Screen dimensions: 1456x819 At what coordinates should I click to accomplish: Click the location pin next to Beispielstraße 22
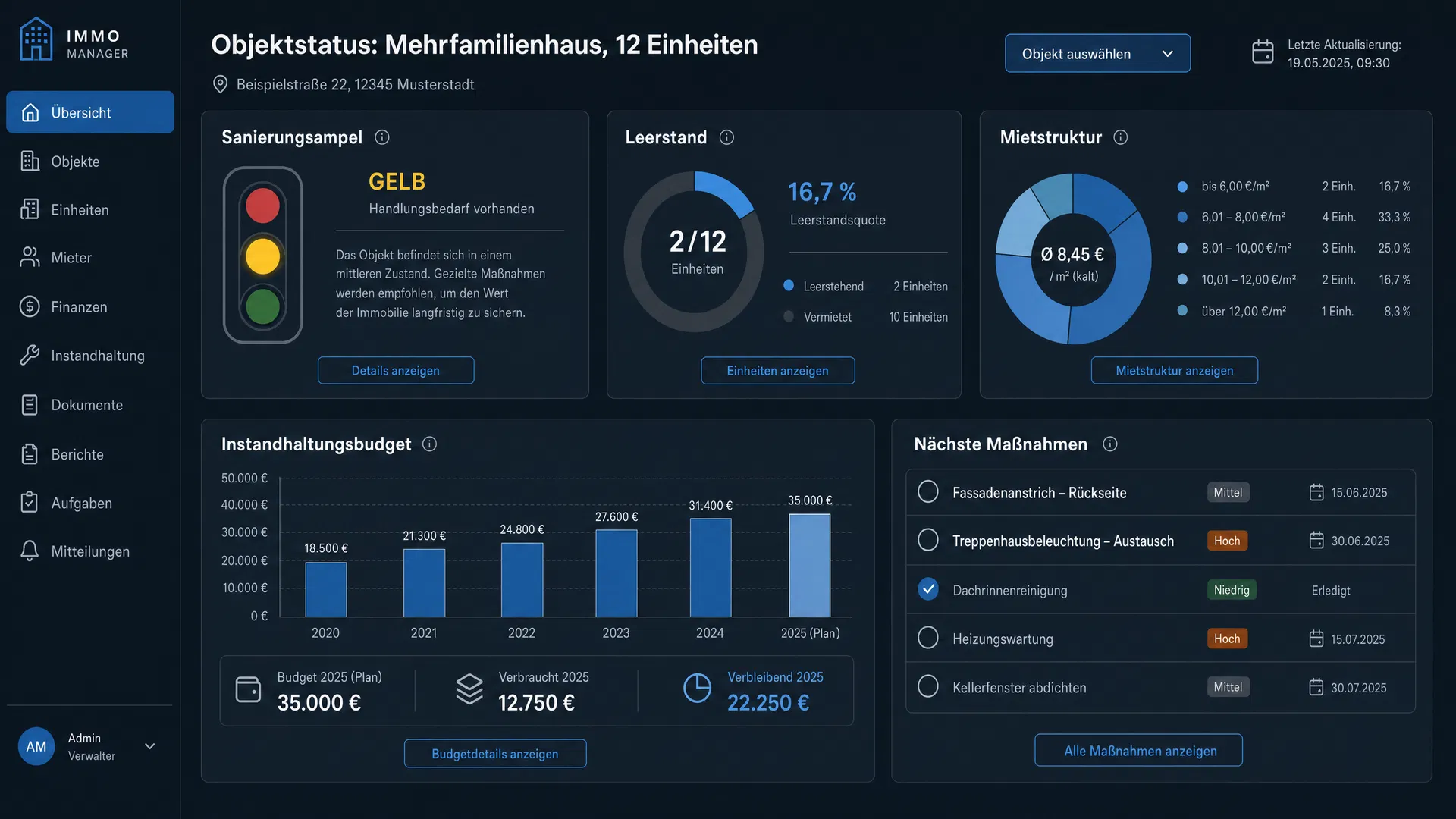(220, 84)
